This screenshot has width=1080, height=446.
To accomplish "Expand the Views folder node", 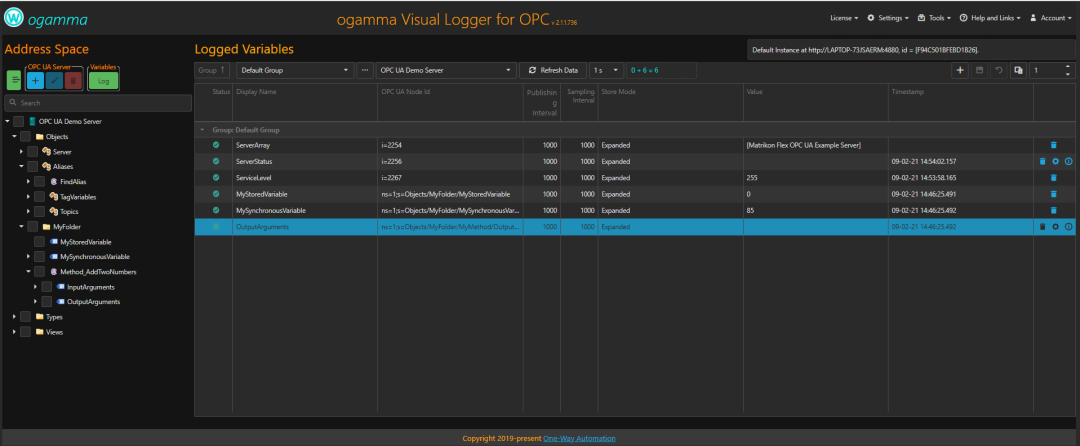I will pos(14,332).
